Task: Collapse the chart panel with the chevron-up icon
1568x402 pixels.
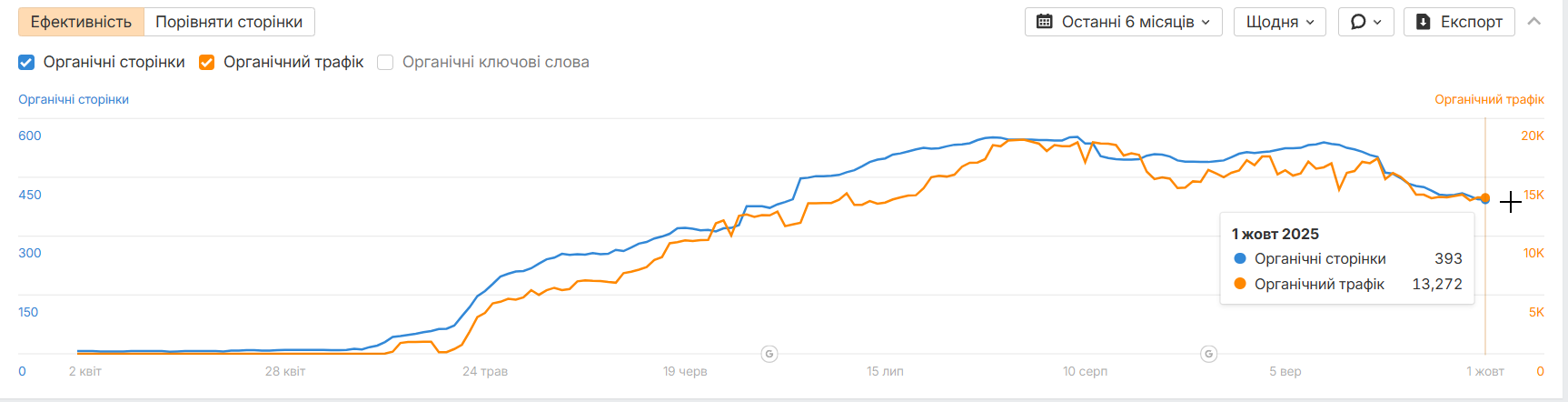Action: (1534, 22)
